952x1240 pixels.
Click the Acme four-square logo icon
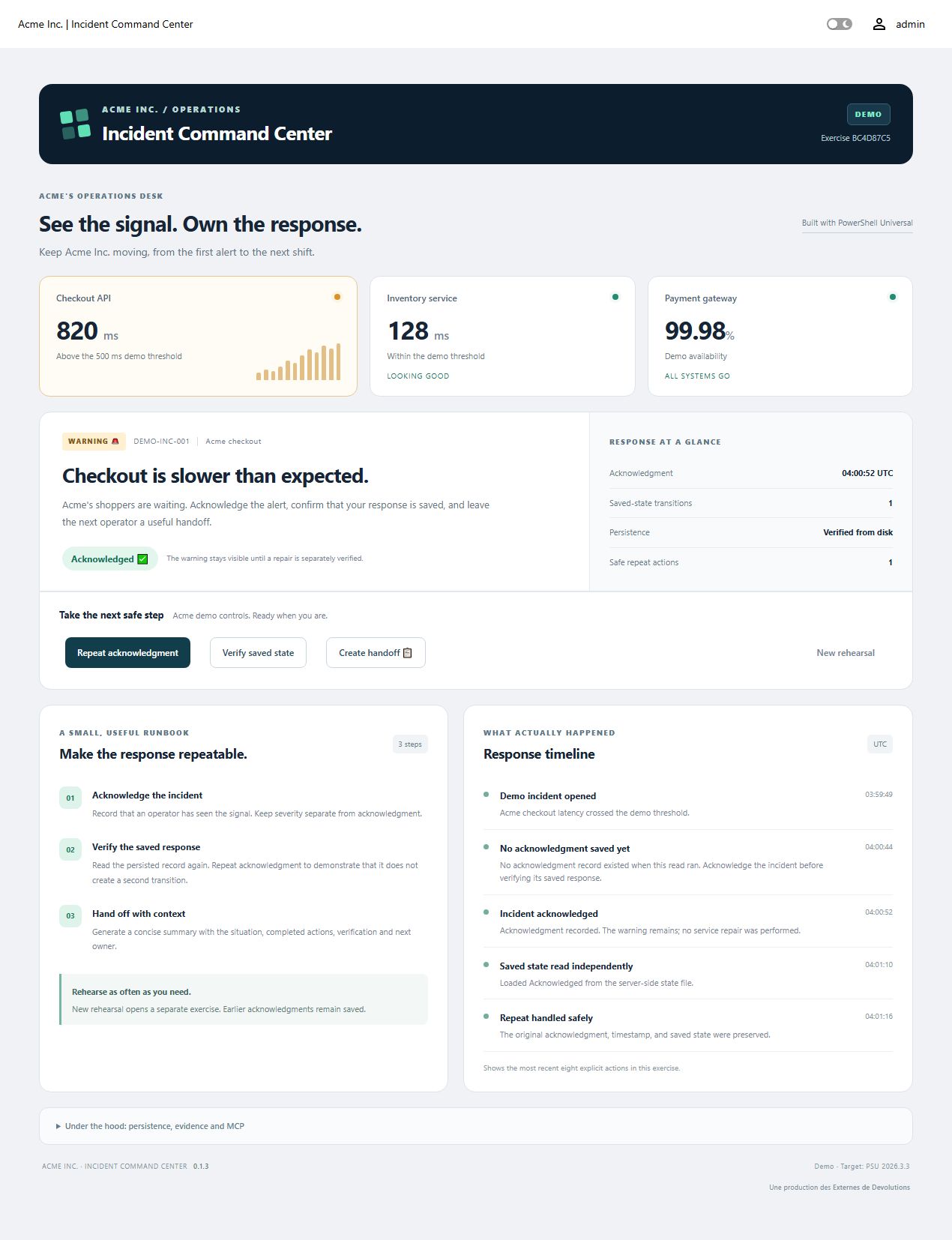pos(75,124)
